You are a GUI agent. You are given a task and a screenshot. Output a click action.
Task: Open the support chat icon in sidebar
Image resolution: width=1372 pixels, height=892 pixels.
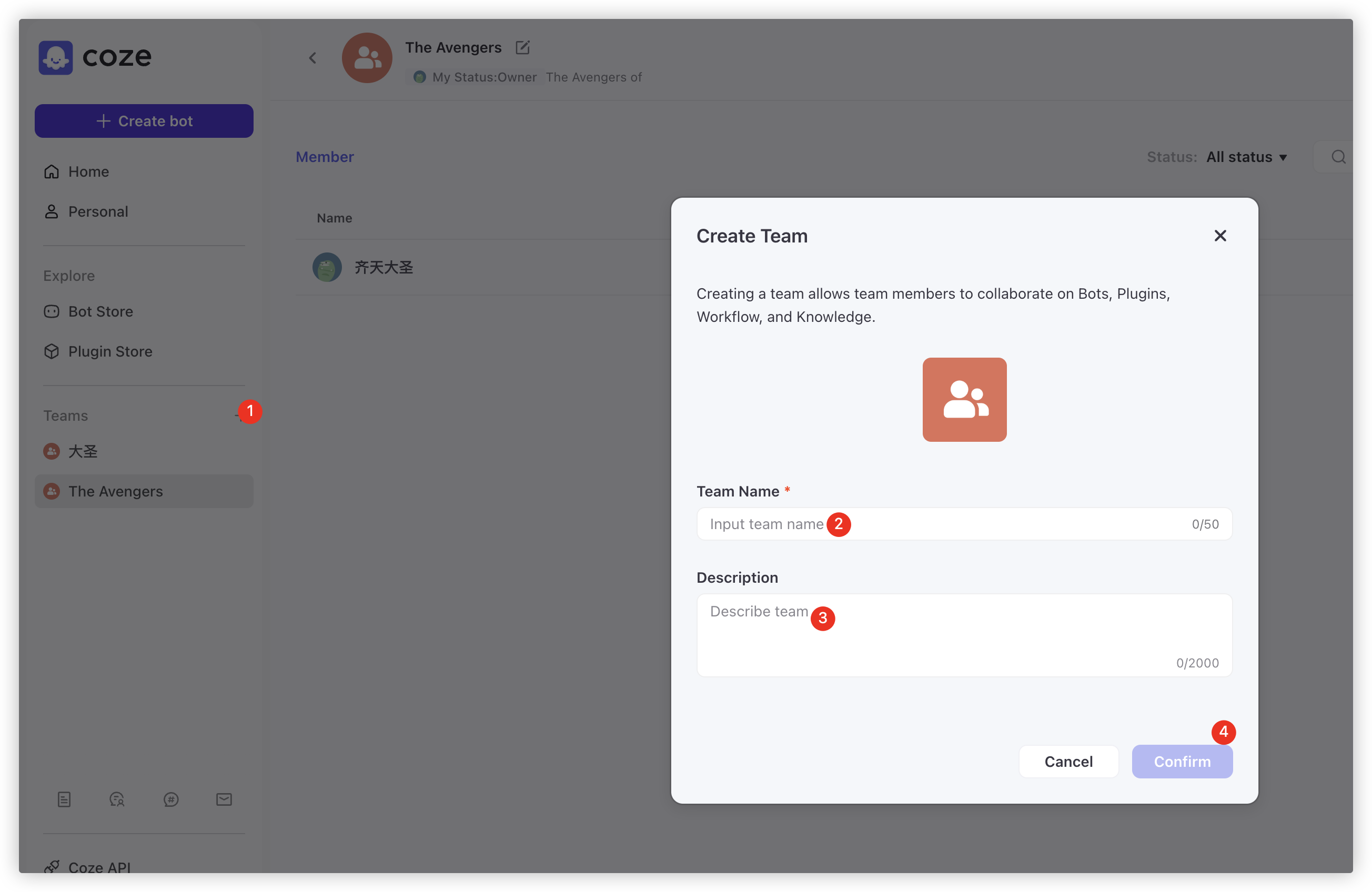[117, 799]
